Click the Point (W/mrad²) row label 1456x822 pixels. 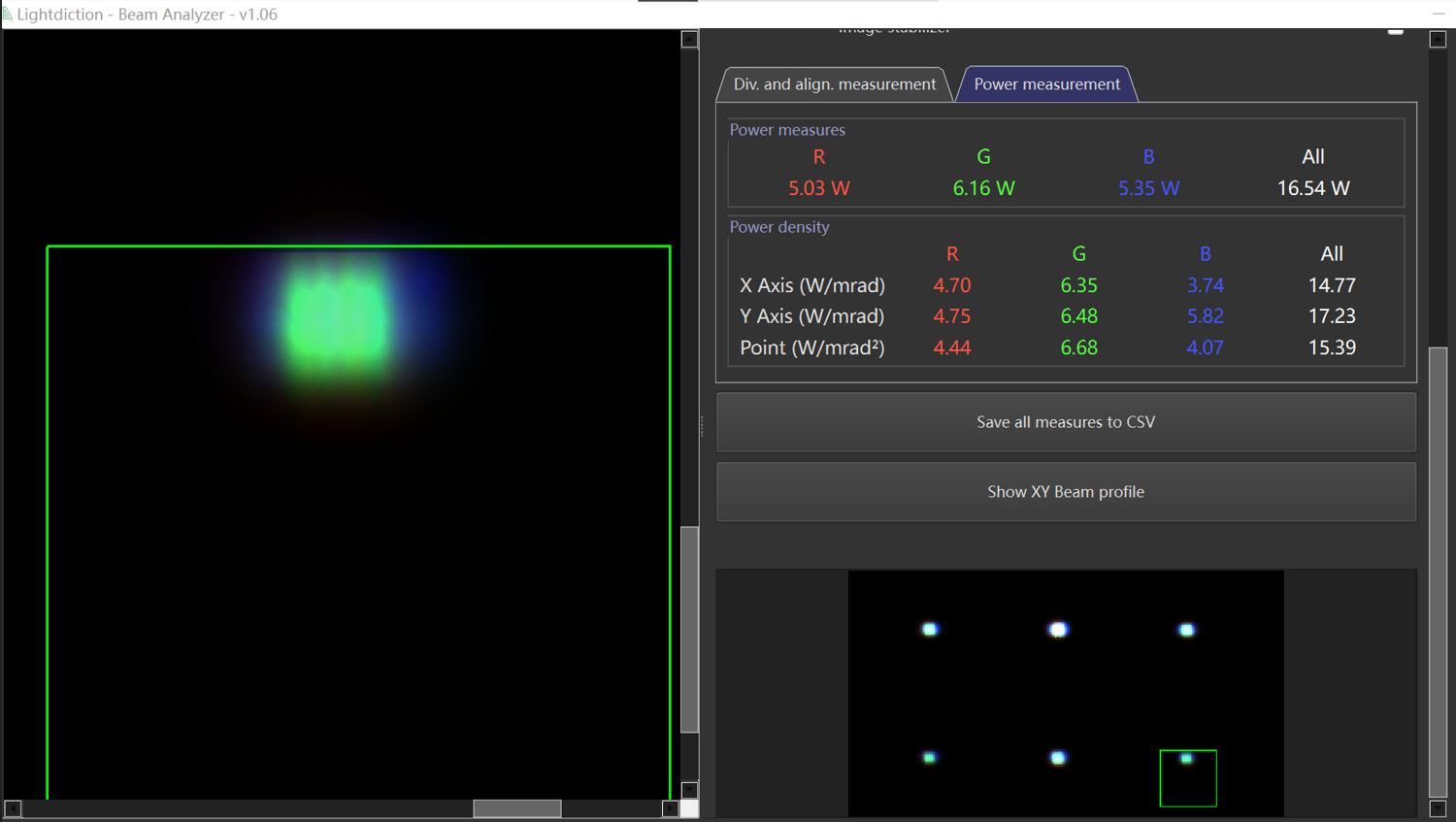pyautogui.click(x=812, y=347)
